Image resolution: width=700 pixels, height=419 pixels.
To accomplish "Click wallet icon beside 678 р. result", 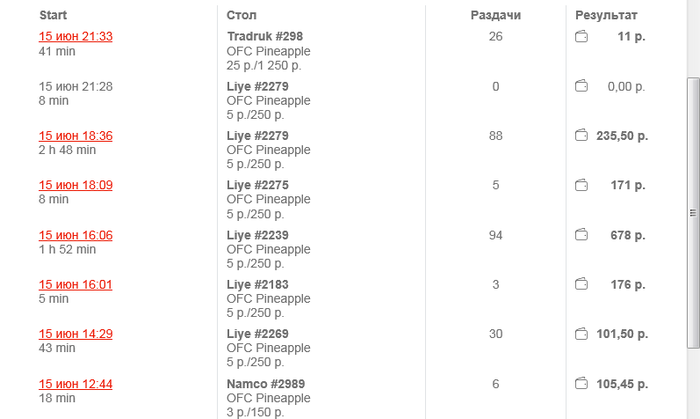I will point(582,235).
